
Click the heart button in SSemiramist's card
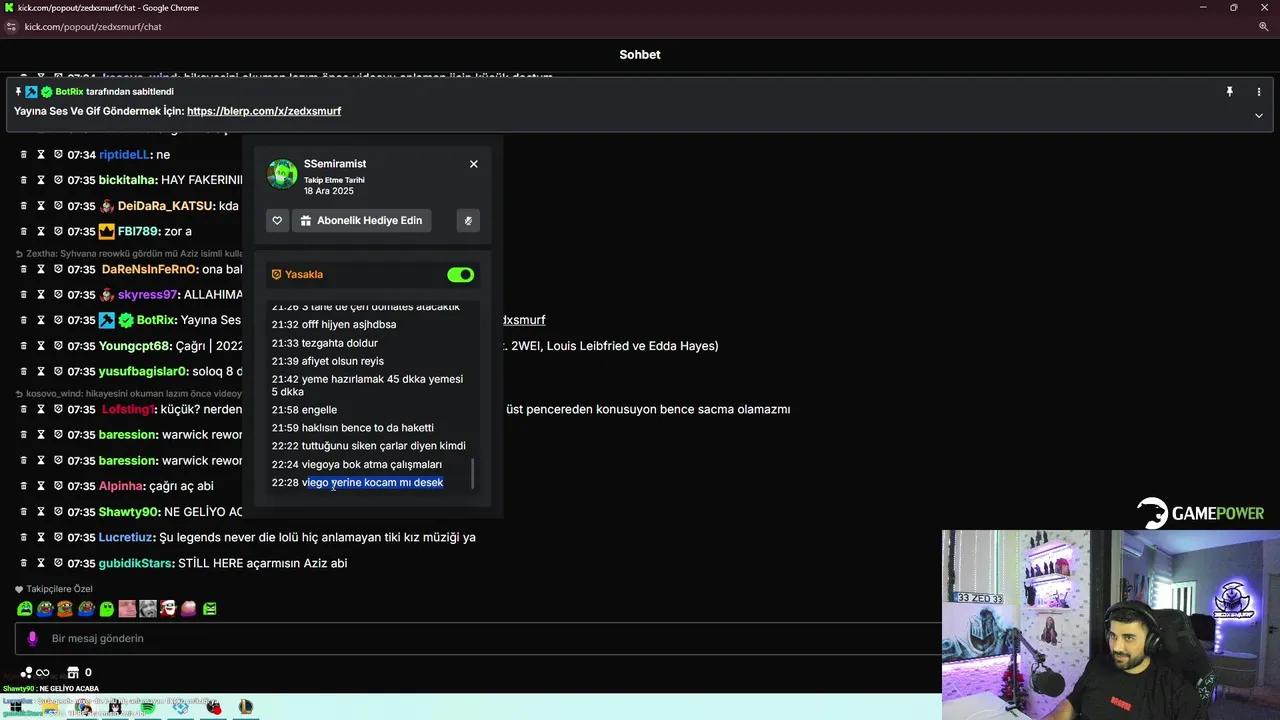pos(277,220)
